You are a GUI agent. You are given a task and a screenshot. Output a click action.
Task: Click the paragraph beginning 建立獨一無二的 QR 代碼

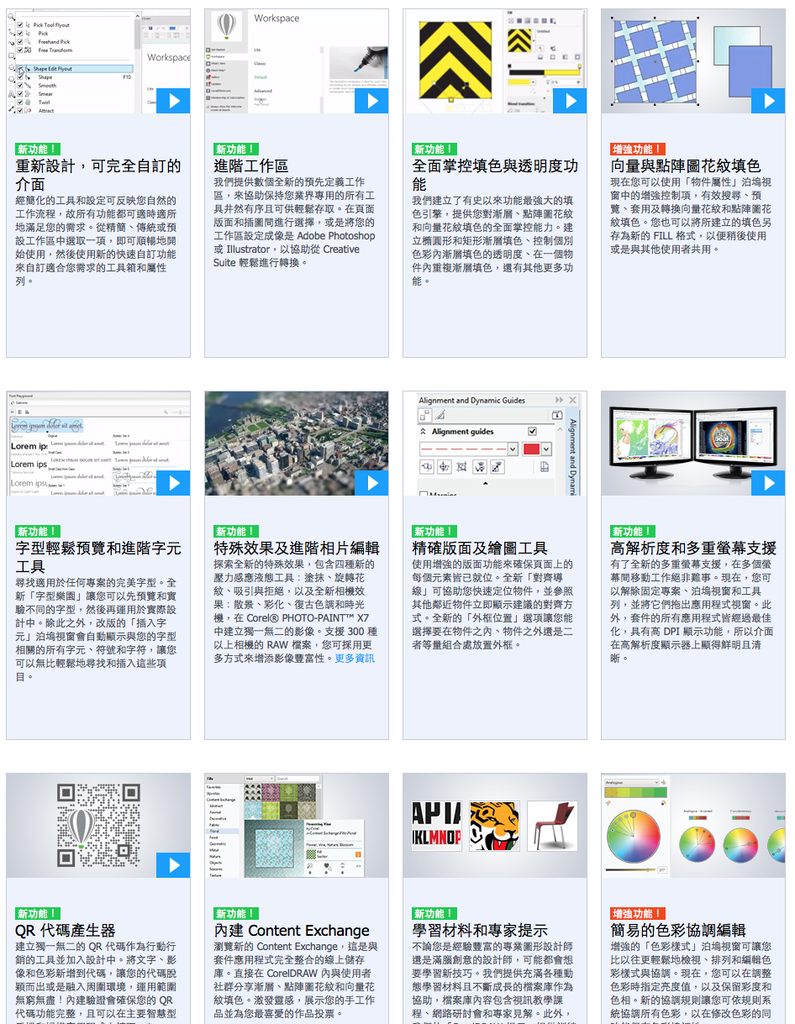pyautogui.click(x=97, y=982)
